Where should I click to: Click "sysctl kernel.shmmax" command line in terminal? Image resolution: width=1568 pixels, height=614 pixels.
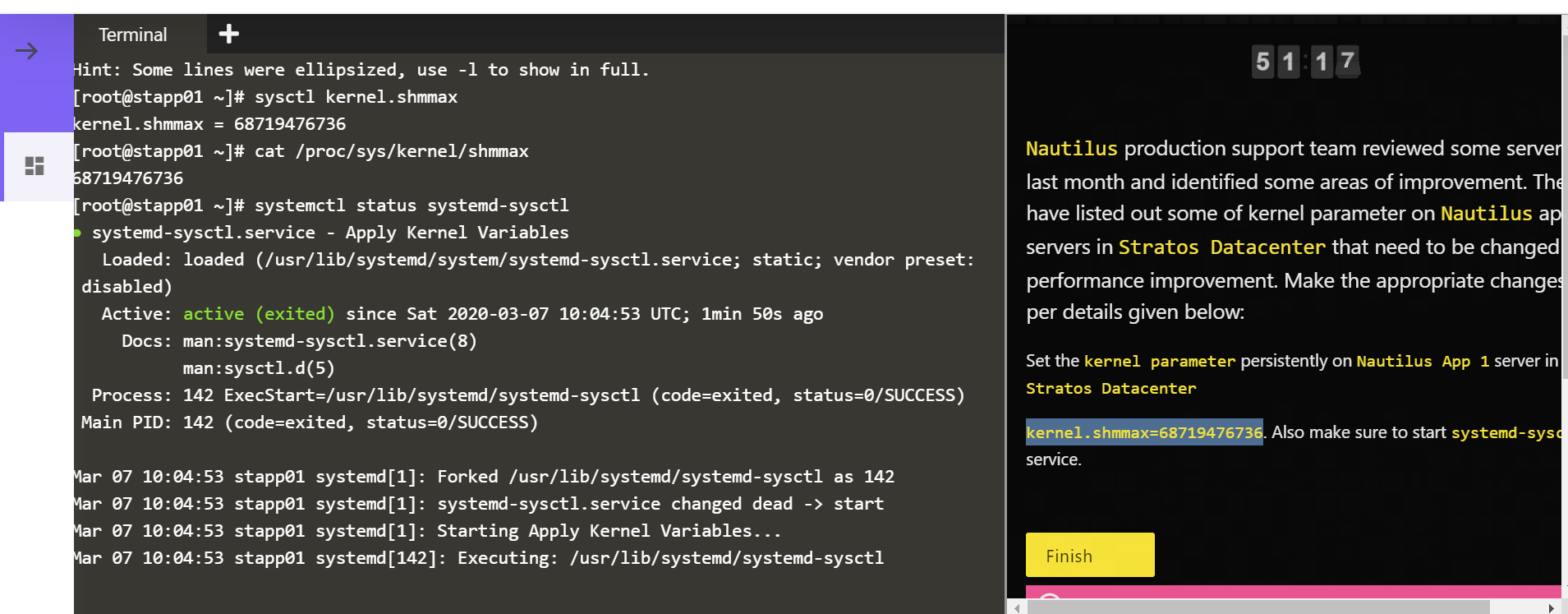[x=356, y=97]
